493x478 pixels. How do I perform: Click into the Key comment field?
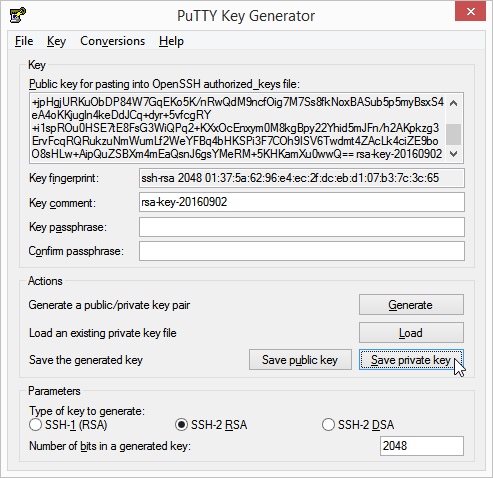(x=302, y=202)
